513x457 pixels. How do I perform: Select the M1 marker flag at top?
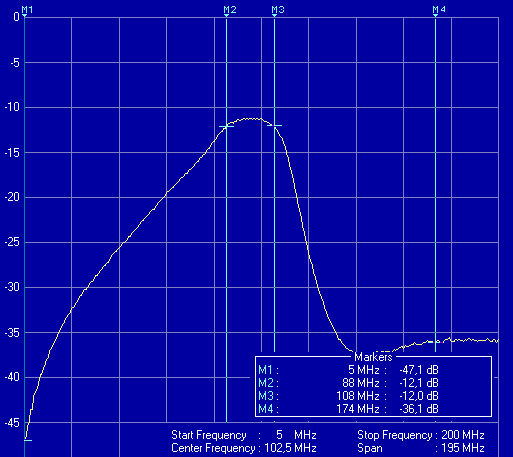tap(27, 10)
